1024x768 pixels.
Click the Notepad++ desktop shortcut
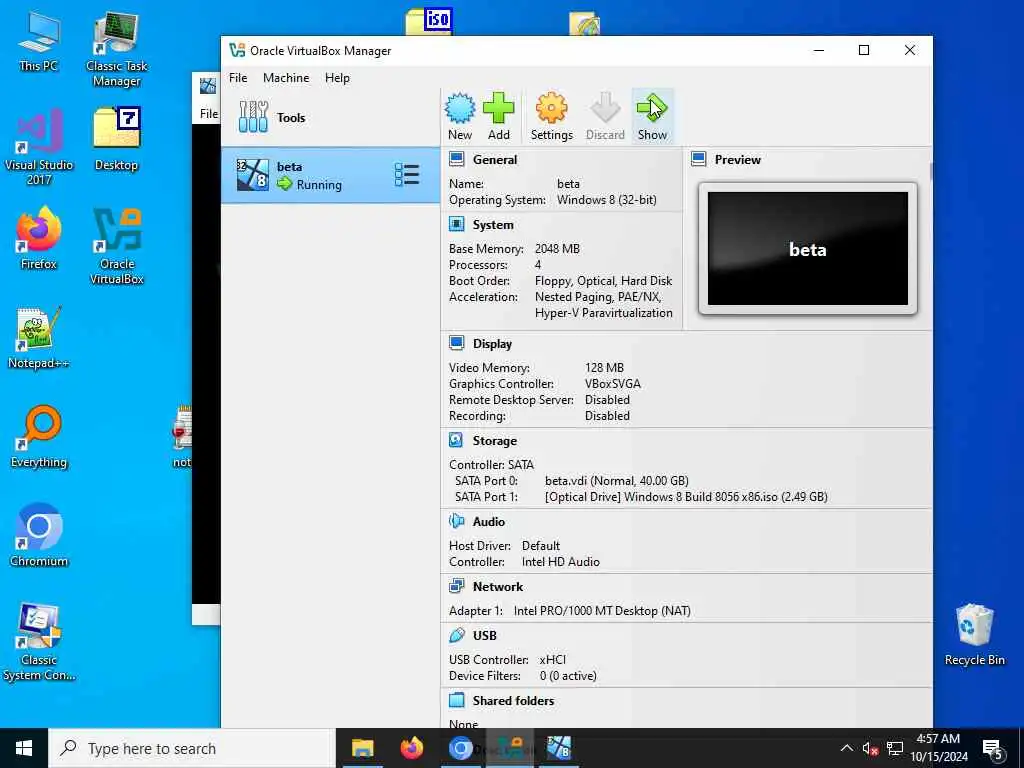(x=39, y=337)
